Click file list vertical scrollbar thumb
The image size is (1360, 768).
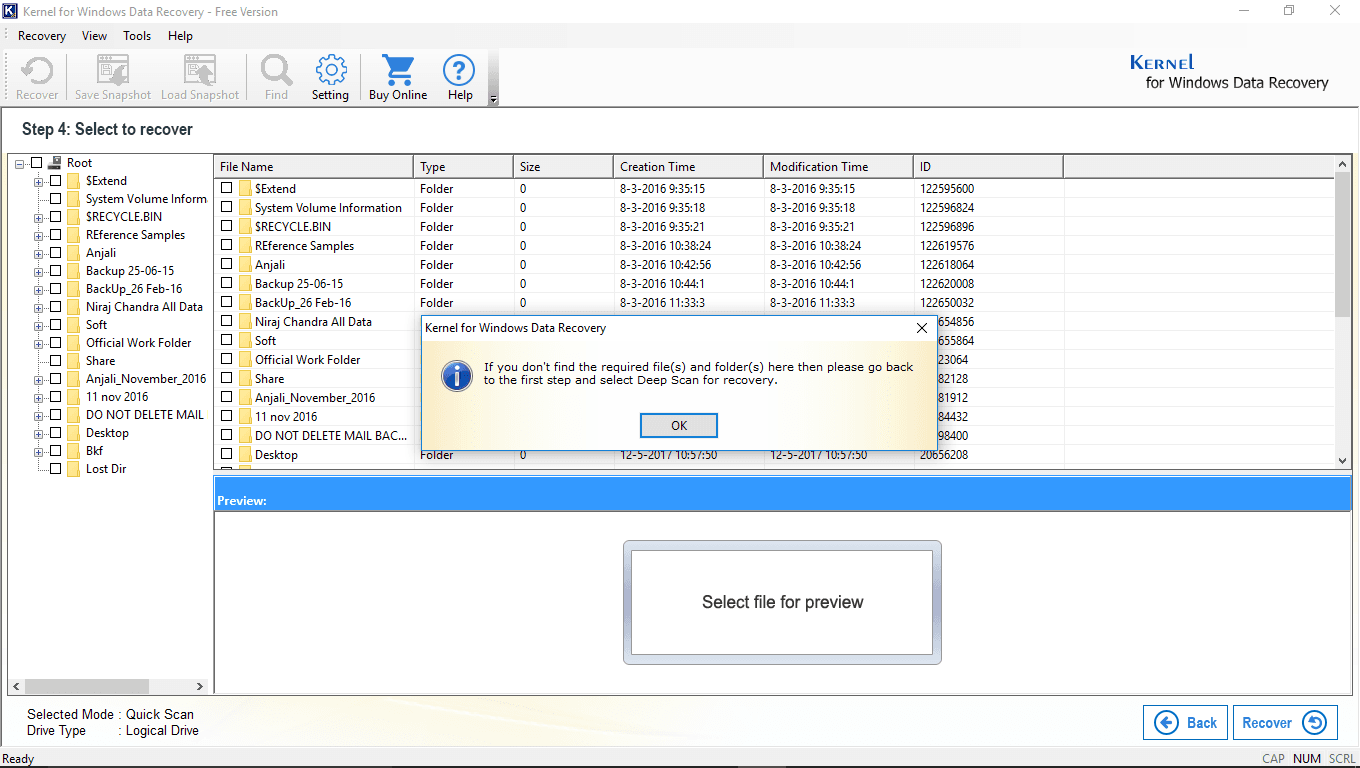(1343, 244)
